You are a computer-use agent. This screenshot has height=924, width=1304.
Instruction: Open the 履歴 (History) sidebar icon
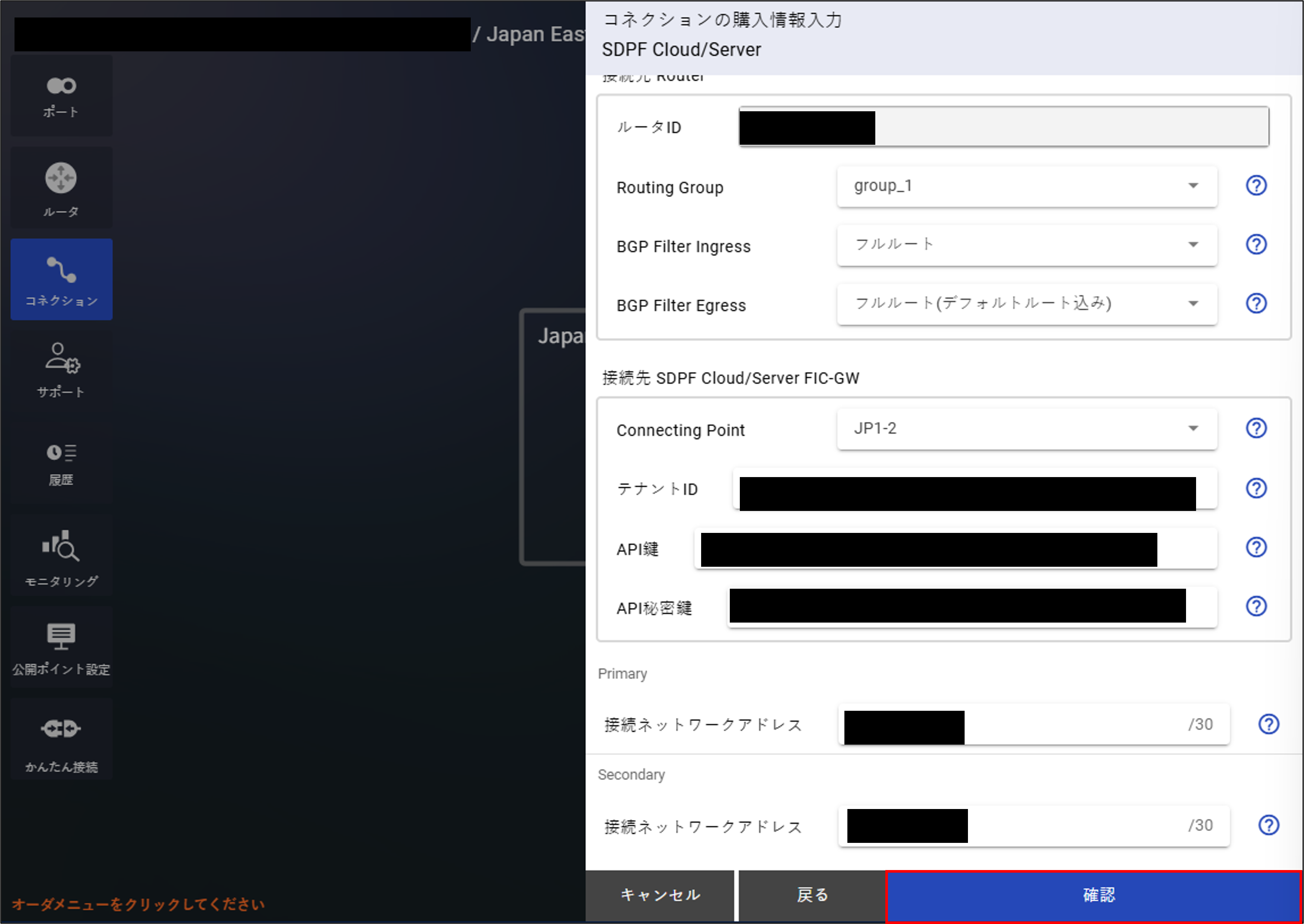point(61,463)
